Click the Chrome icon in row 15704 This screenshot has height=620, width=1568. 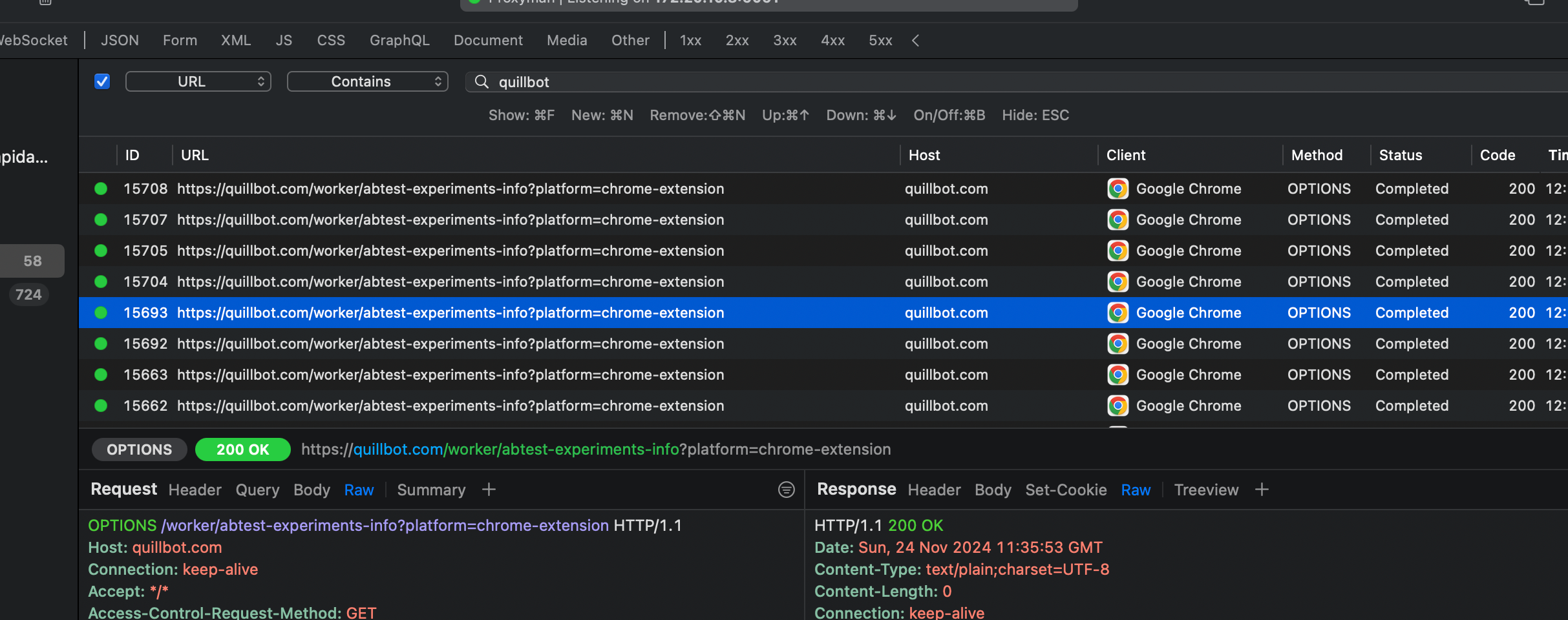click(x=1118, y=282)
